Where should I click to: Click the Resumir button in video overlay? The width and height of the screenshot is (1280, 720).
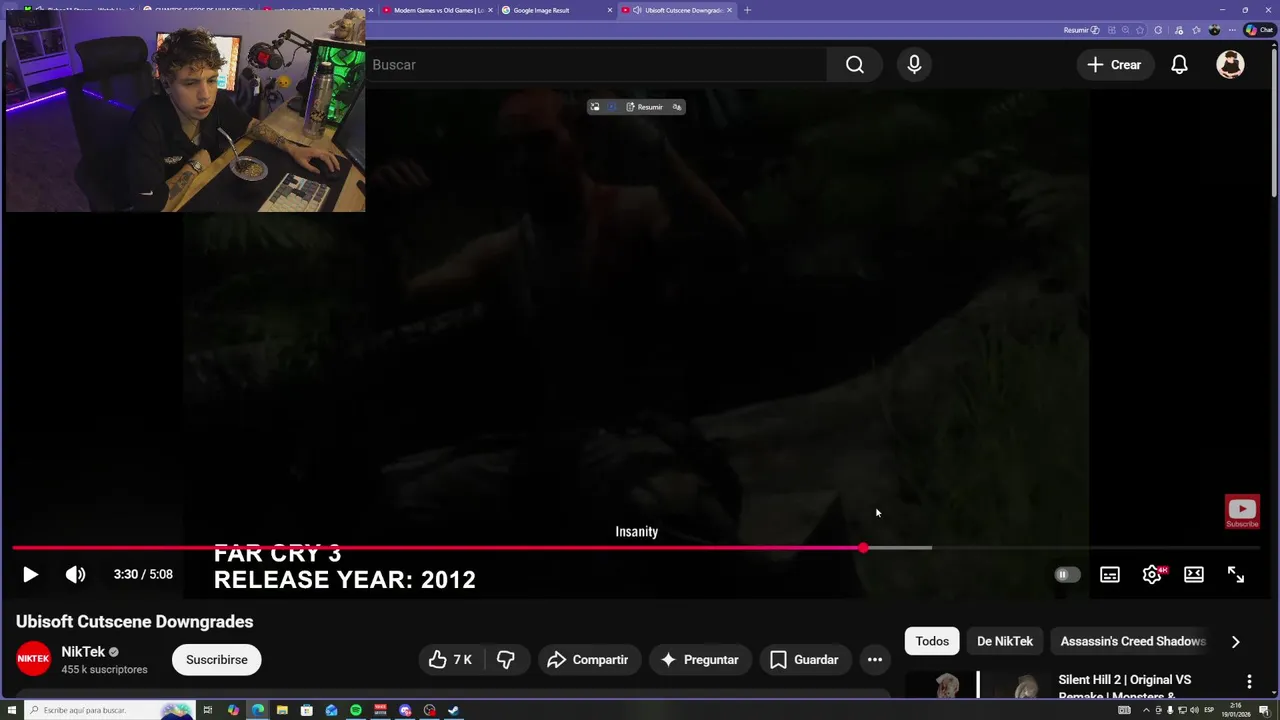(x=644, y=107)
